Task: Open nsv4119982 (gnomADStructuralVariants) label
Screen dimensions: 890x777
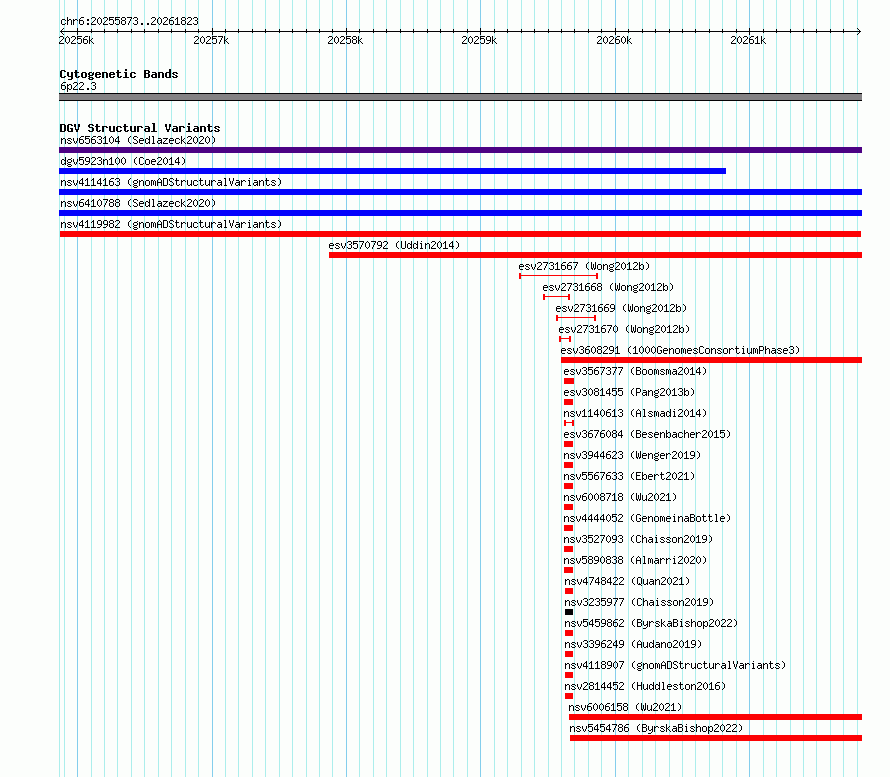Action: [x=171, y=224]
